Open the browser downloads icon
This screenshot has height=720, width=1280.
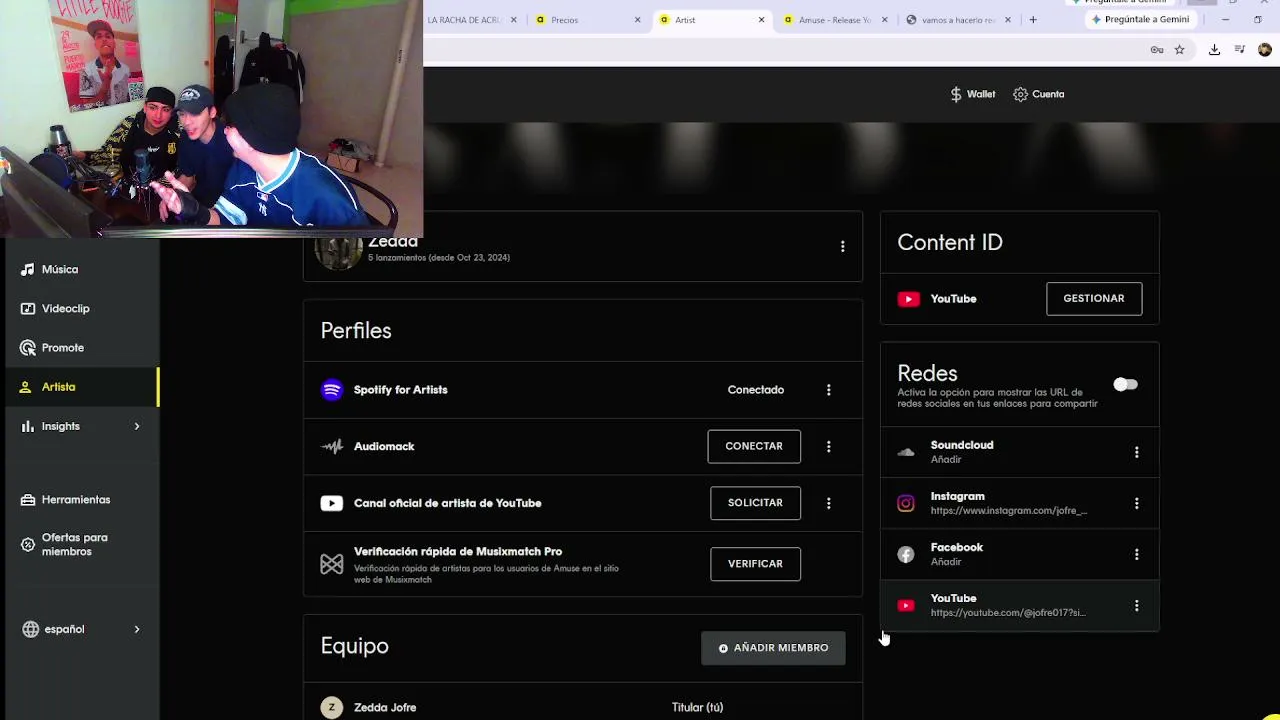(1214, 49)
